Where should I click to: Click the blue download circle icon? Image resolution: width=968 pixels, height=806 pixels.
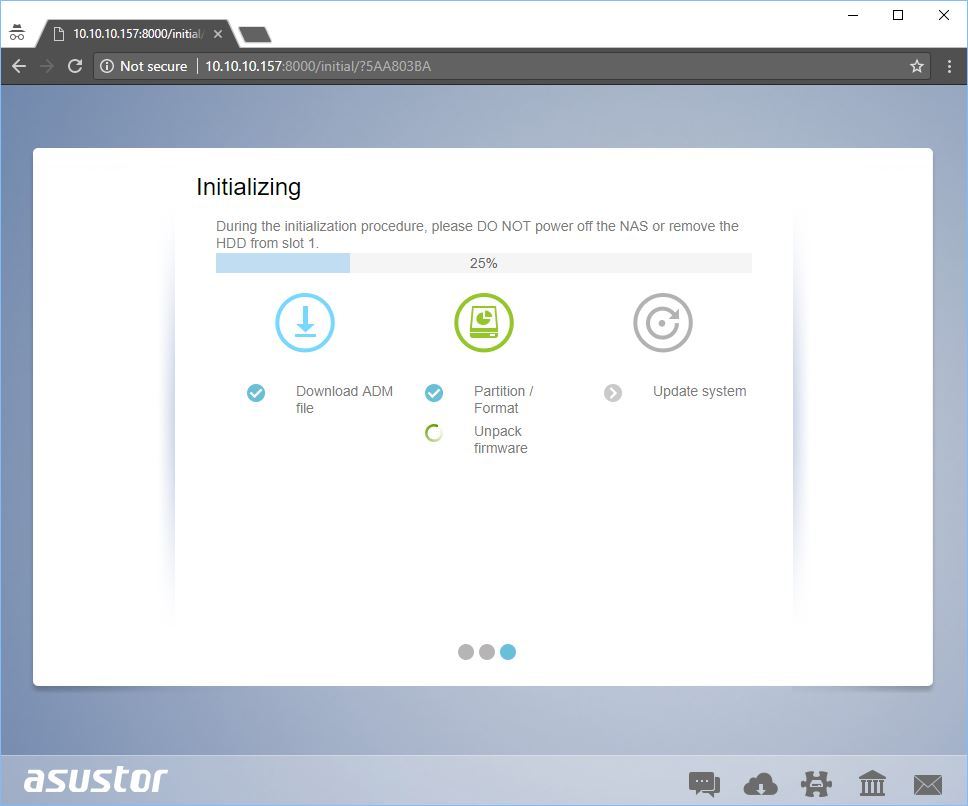click(x=305, y=323)
